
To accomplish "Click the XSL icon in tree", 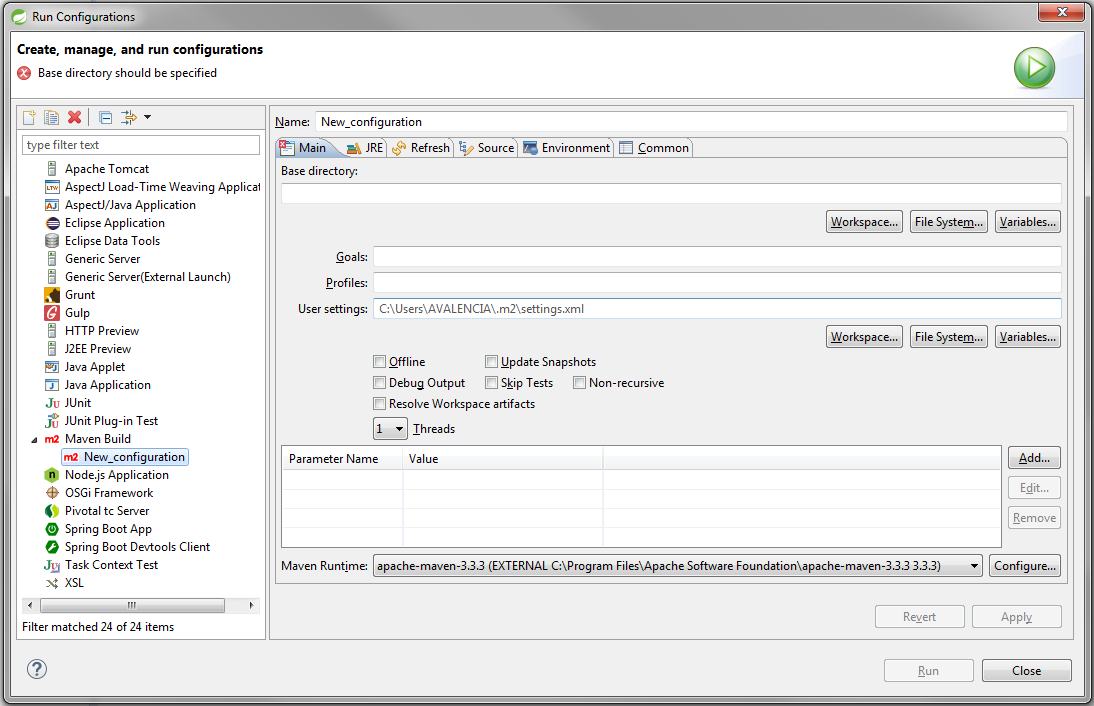I will click(x=52, y=583).
